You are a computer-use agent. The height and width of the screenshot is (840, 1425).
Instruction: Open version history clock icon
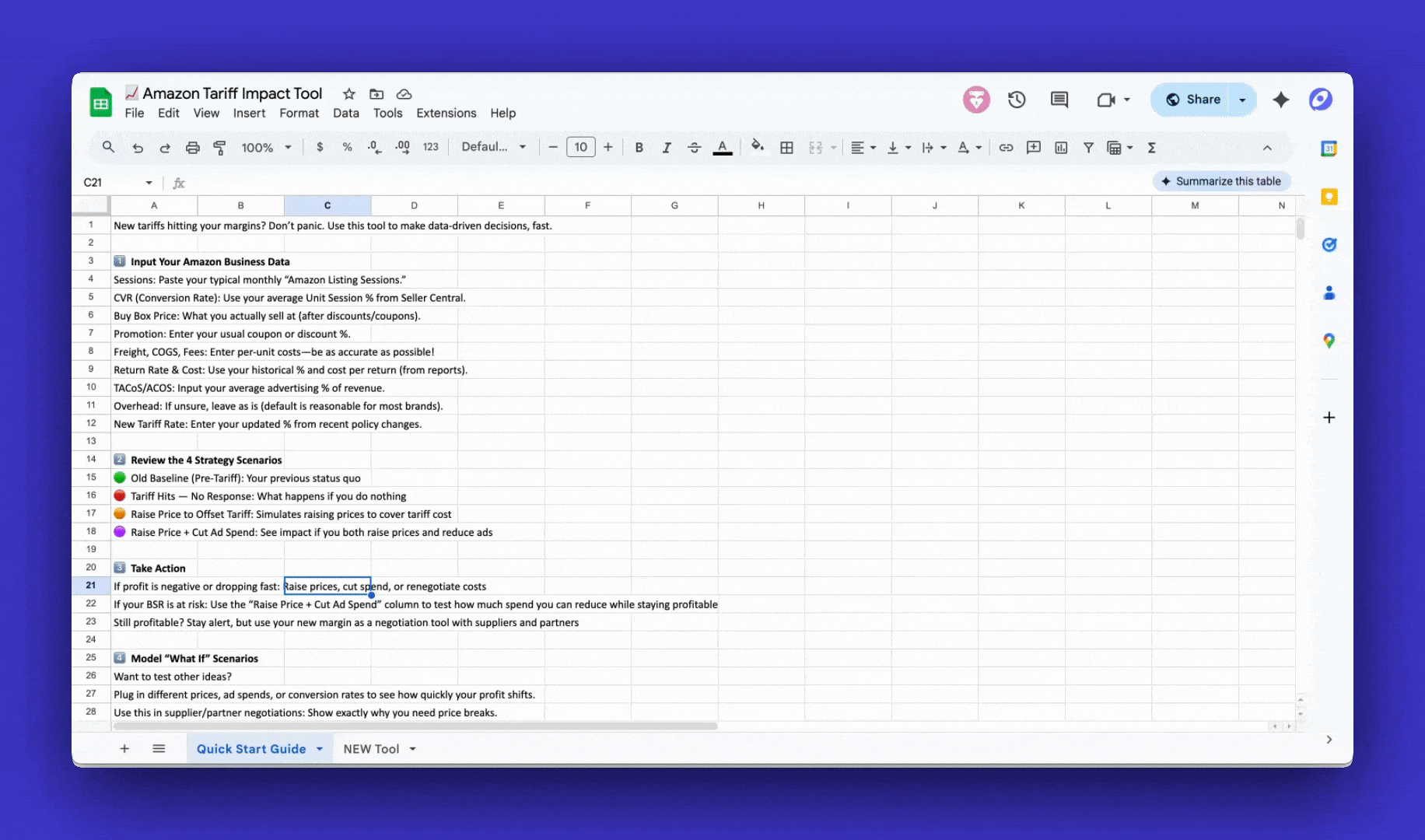pyautogui.click(x=1017, y=100)
